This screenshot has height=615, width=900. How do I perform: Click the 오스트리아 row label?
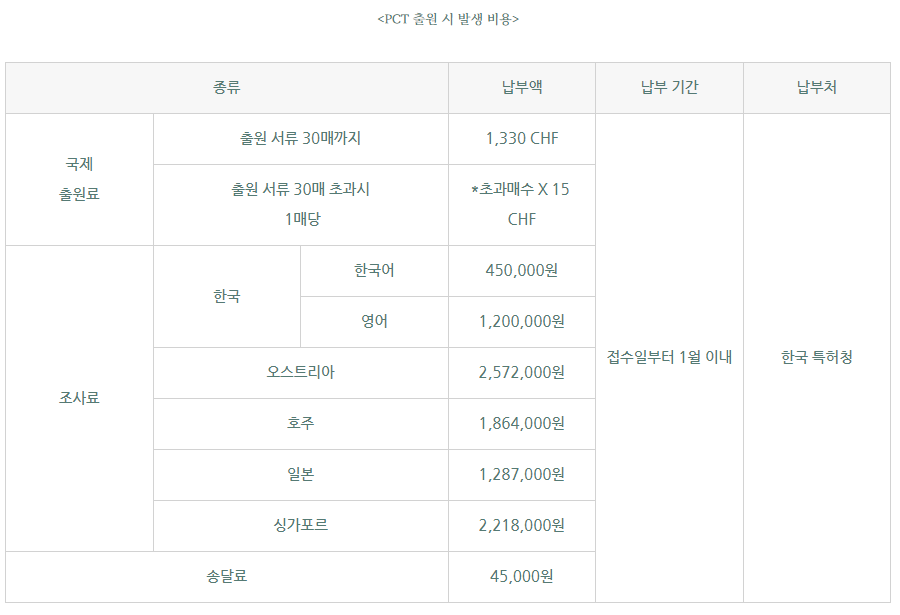click(301, 373)
